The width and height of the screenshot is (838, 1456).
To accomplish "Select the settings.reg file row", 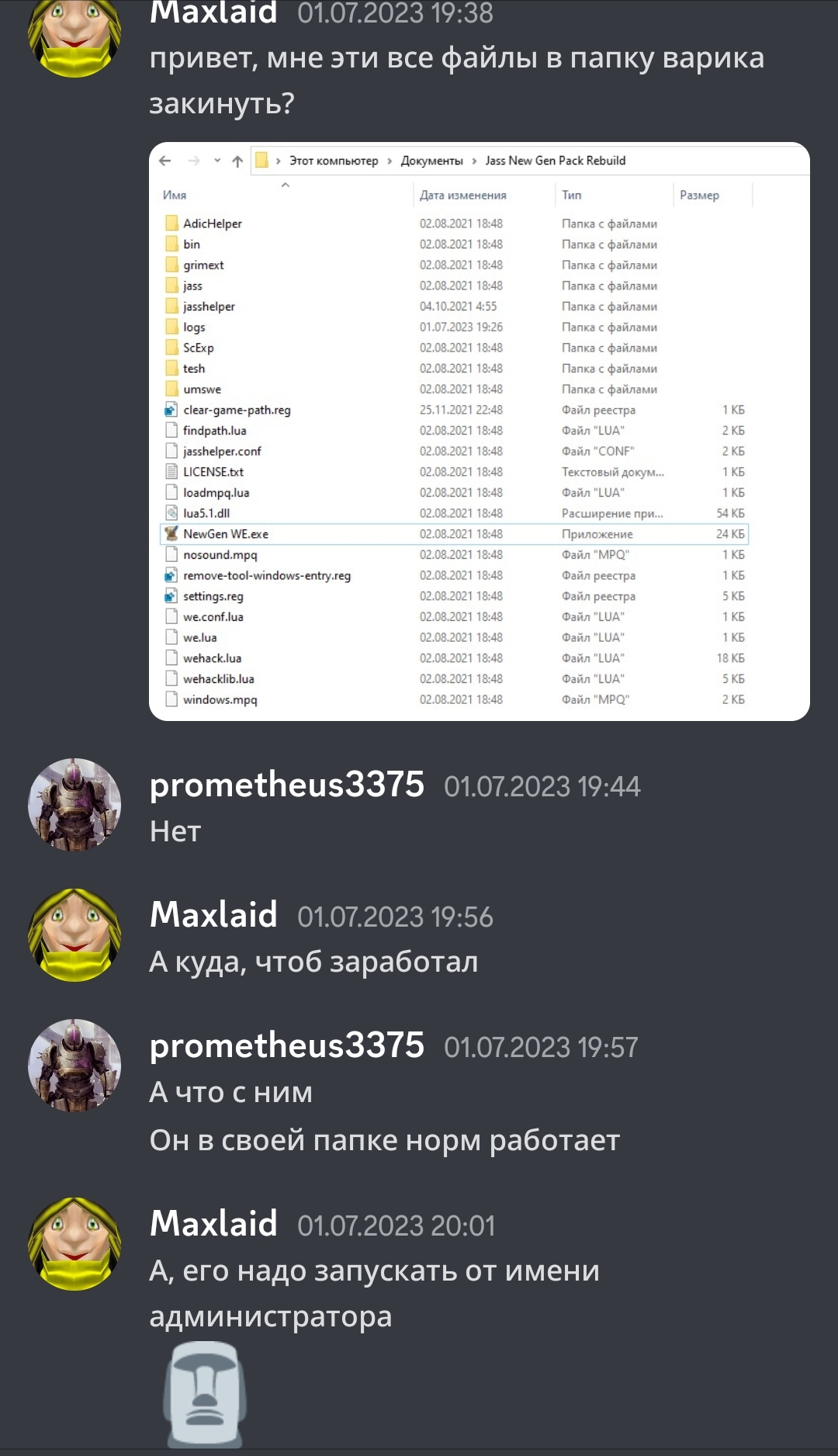I will click(x=455, y=596).
